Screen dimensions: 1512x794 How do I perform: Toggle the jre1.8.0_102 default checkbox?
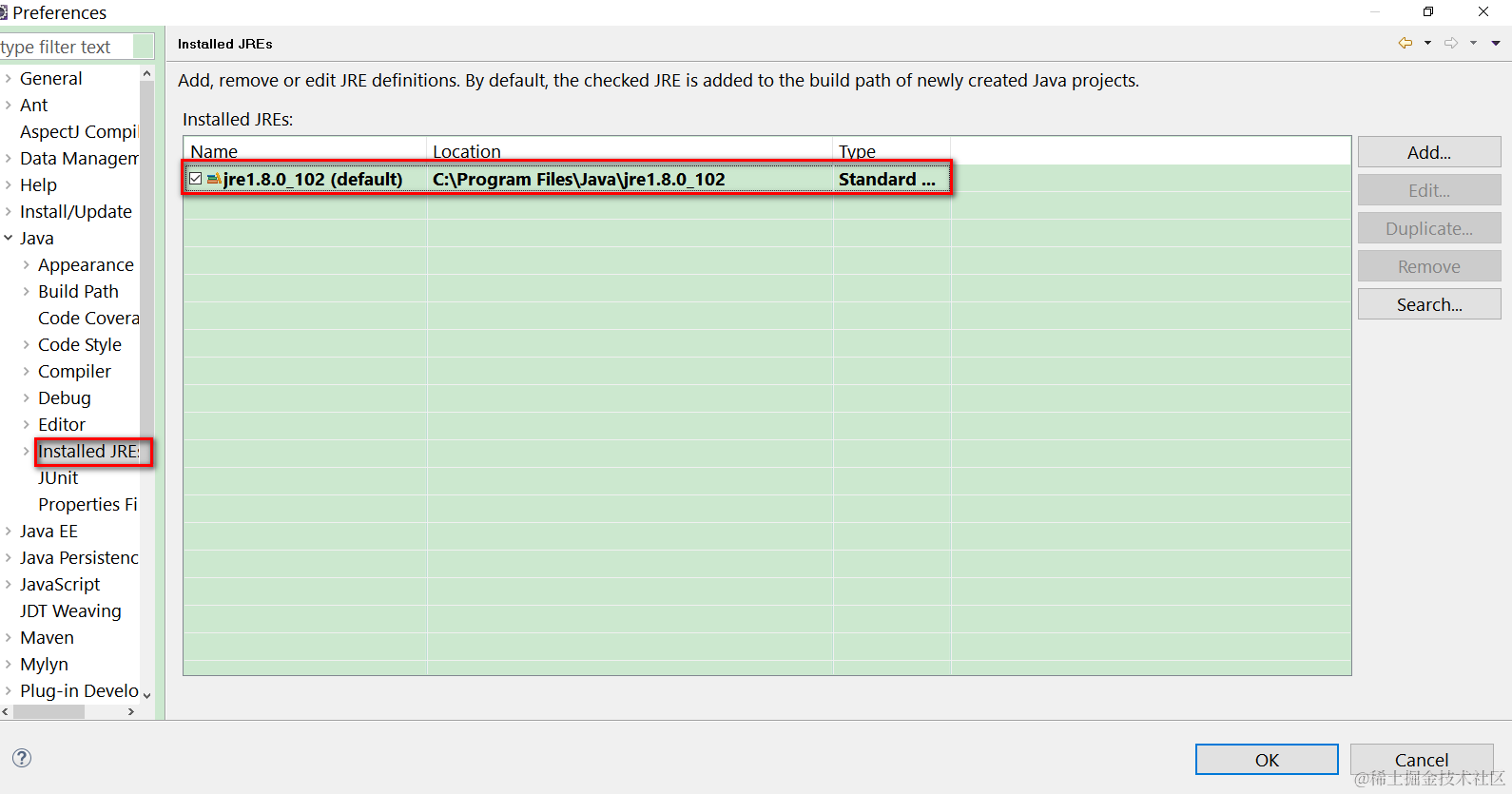[196, 179]
